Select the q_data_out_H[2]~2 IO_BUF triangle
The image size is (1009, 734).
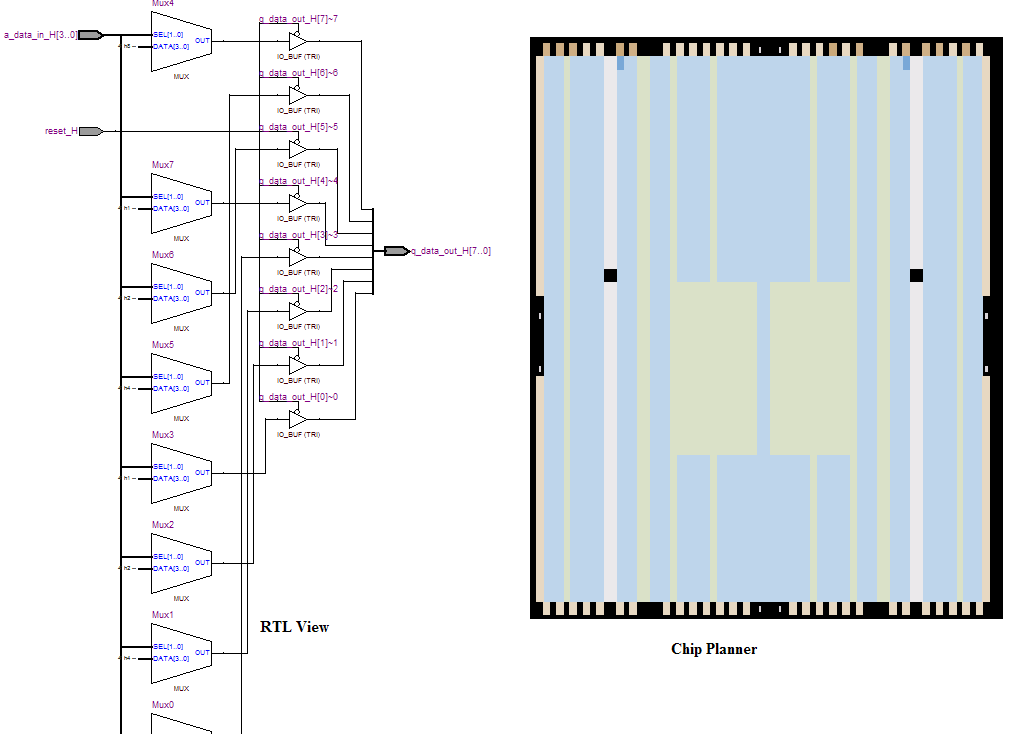coord(297,311)
